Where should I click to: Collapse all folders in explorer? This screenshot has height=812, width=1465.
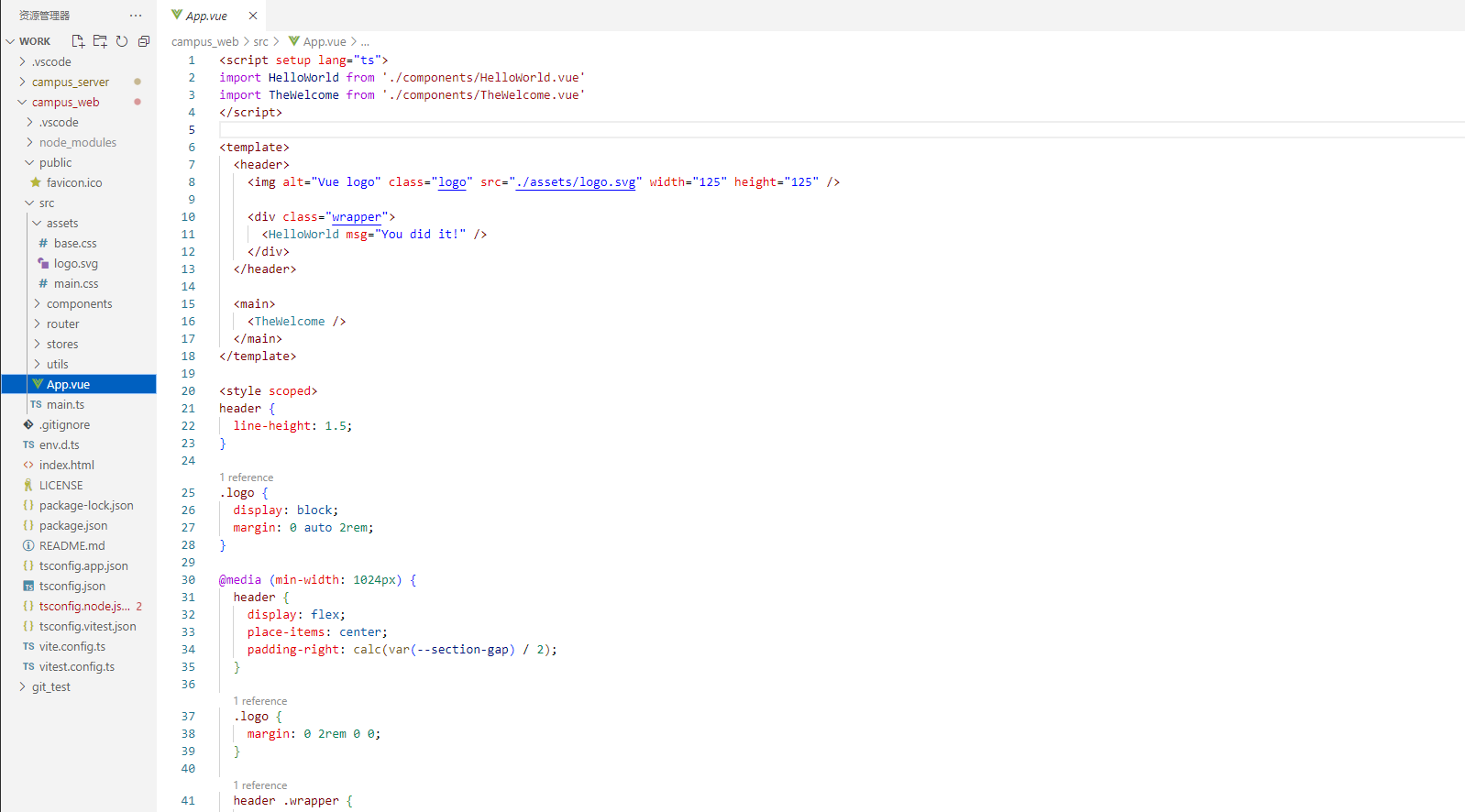144,41
